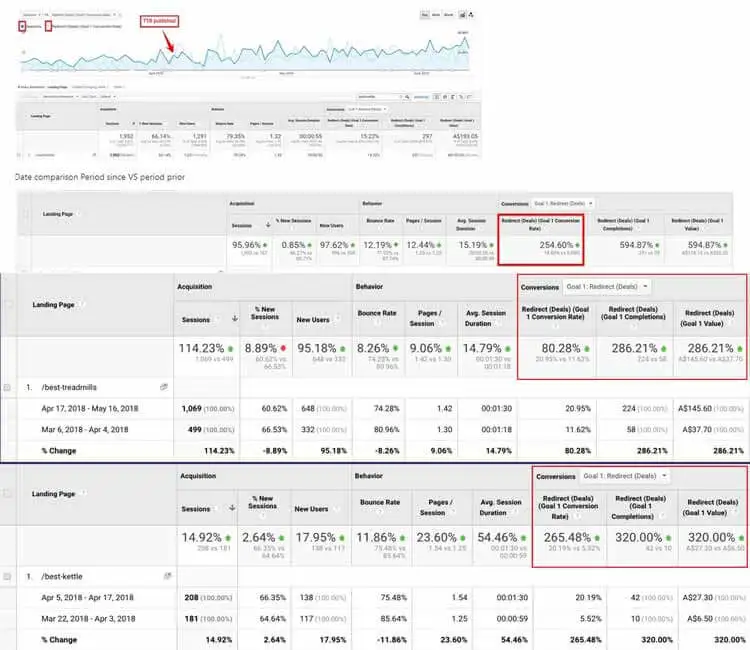Image resolution: width=750 pixels, height=650 pixels.
Task: Click 'Date comparison Period since VS period prior' caption
Action: coord(100,177)
